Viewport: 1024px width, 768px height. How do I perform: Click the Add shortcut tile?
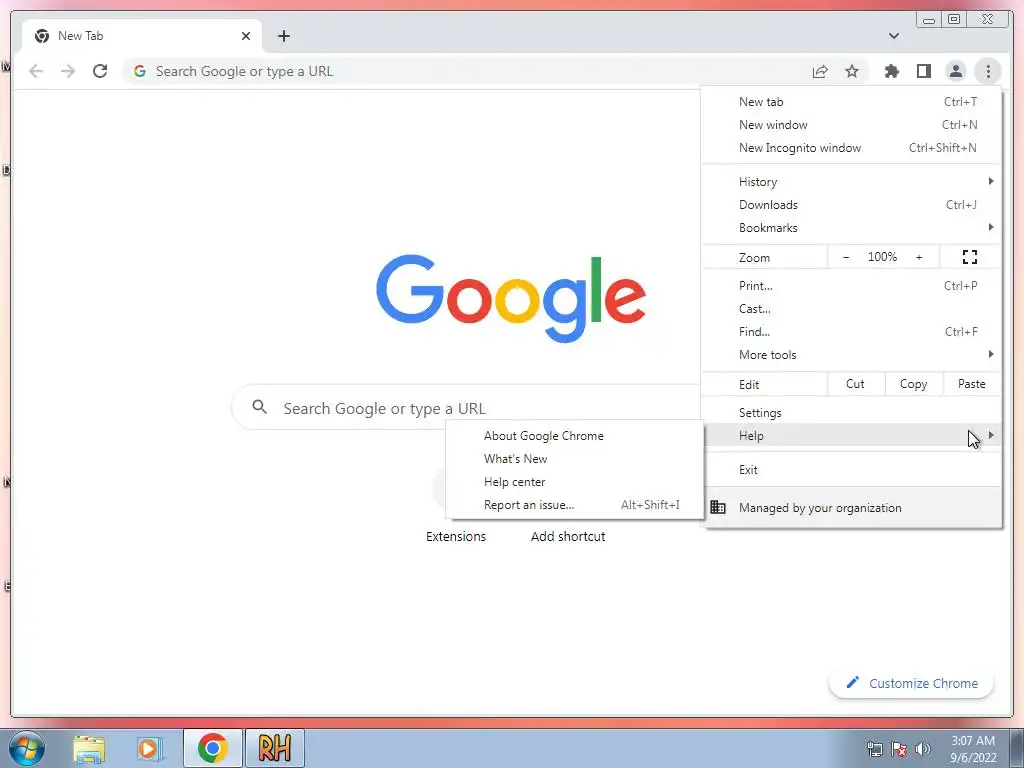[x=568, y=536]
